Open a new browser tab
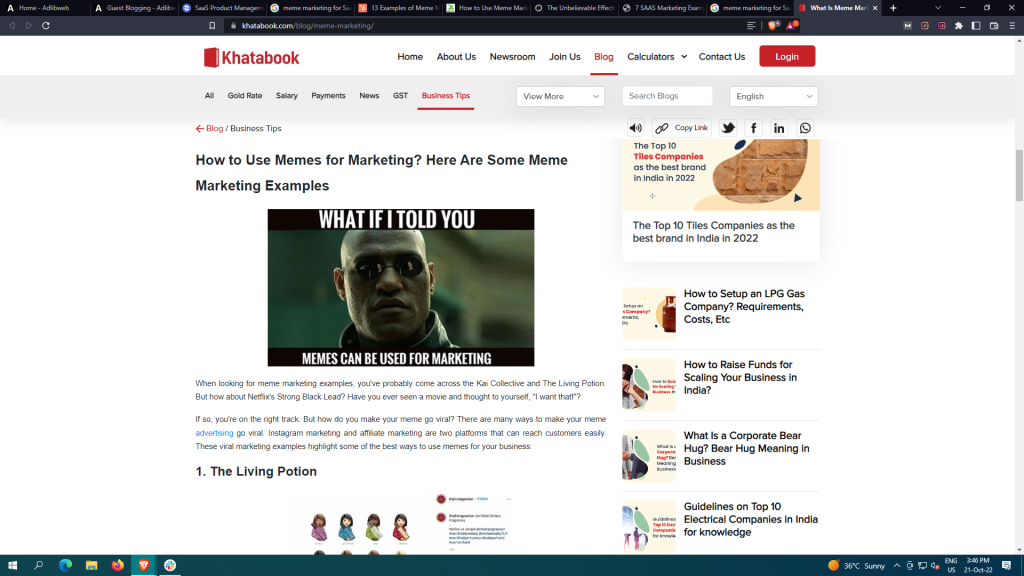The width and height of the screenshot is (1024, 576). pyautogui.click(x=893, y=8)
